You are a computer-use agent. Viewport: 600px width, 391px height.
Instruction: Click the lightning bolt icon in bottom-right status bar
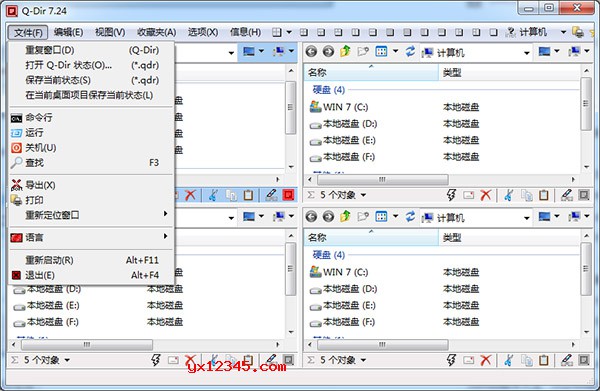pos(452,360)
